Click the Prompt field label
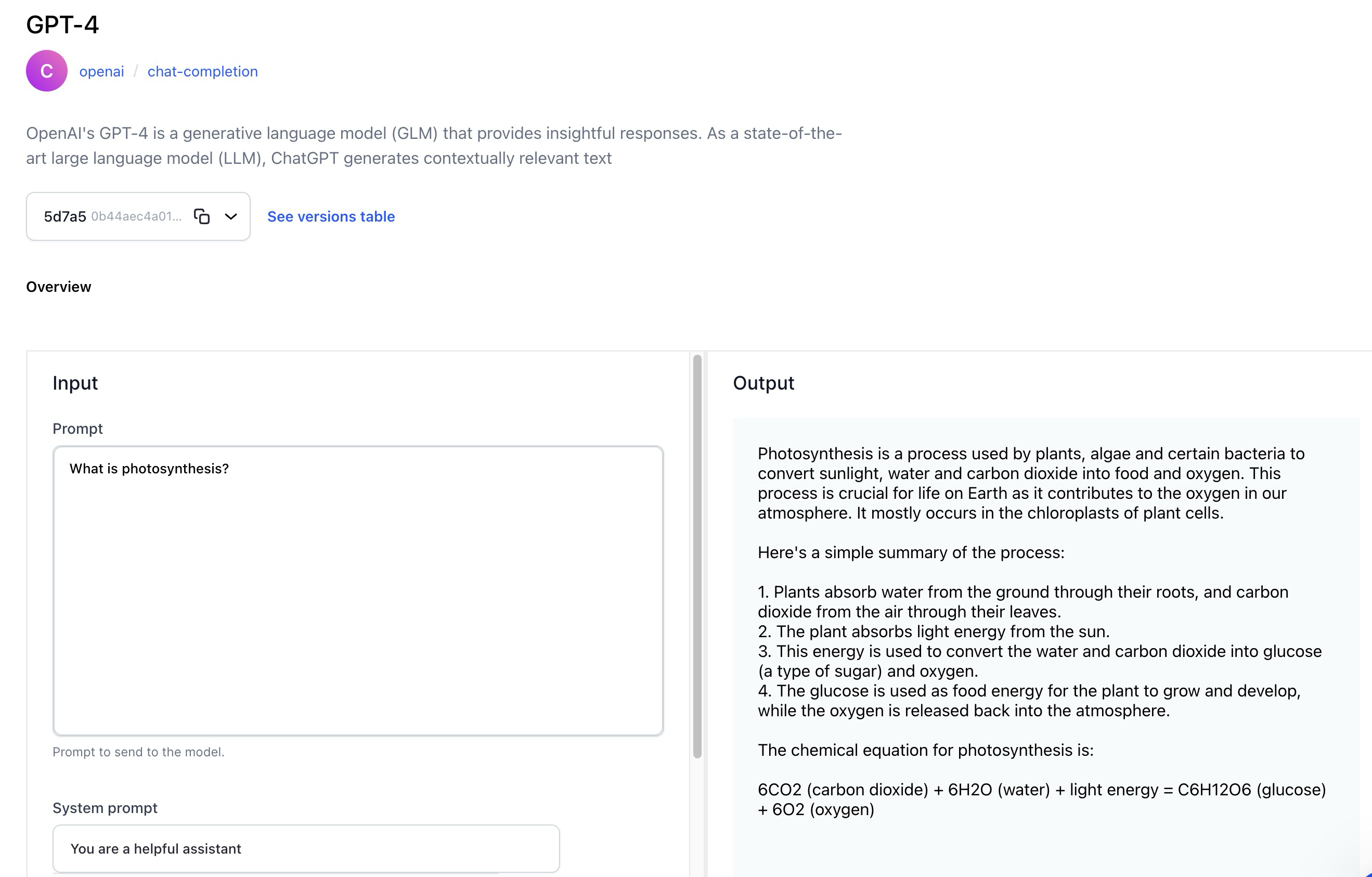Viewport: 1372px width, 877px height. pyautogui.click(x=77, y=429)
